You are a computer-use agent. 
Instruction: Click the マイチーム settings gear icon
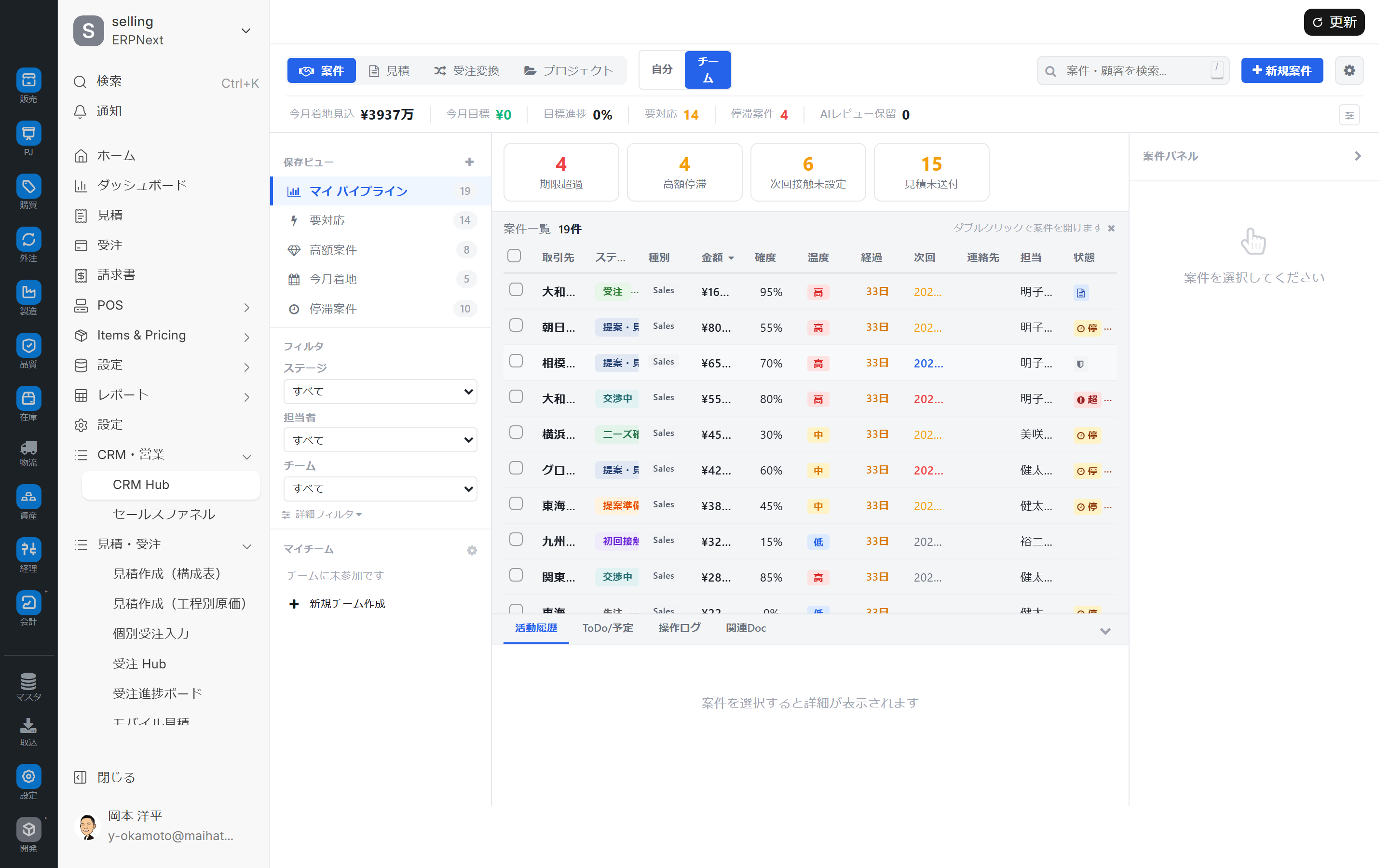(471, 550)
